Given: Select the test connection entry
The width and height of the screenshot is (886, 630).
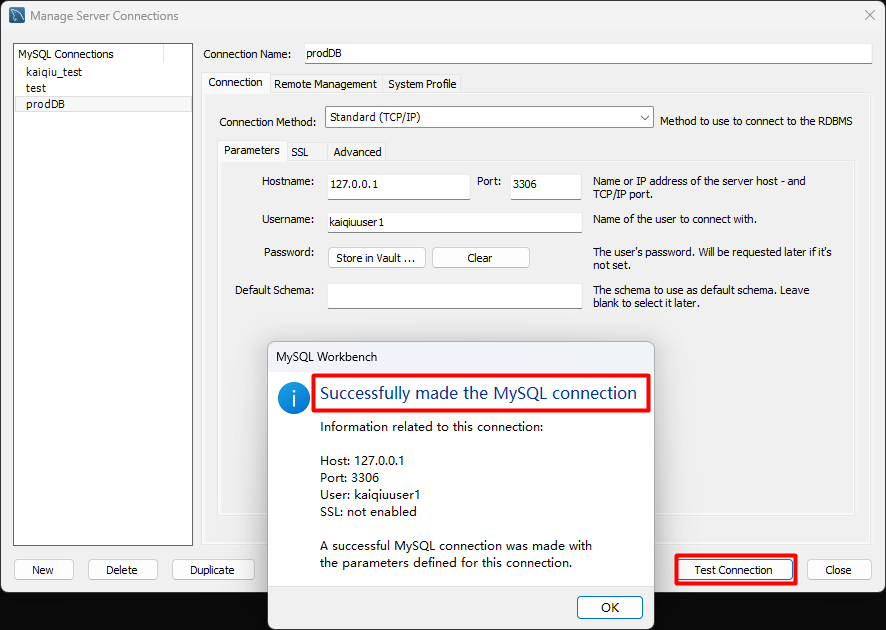Looking at the screenshot, I should [36, 88].
